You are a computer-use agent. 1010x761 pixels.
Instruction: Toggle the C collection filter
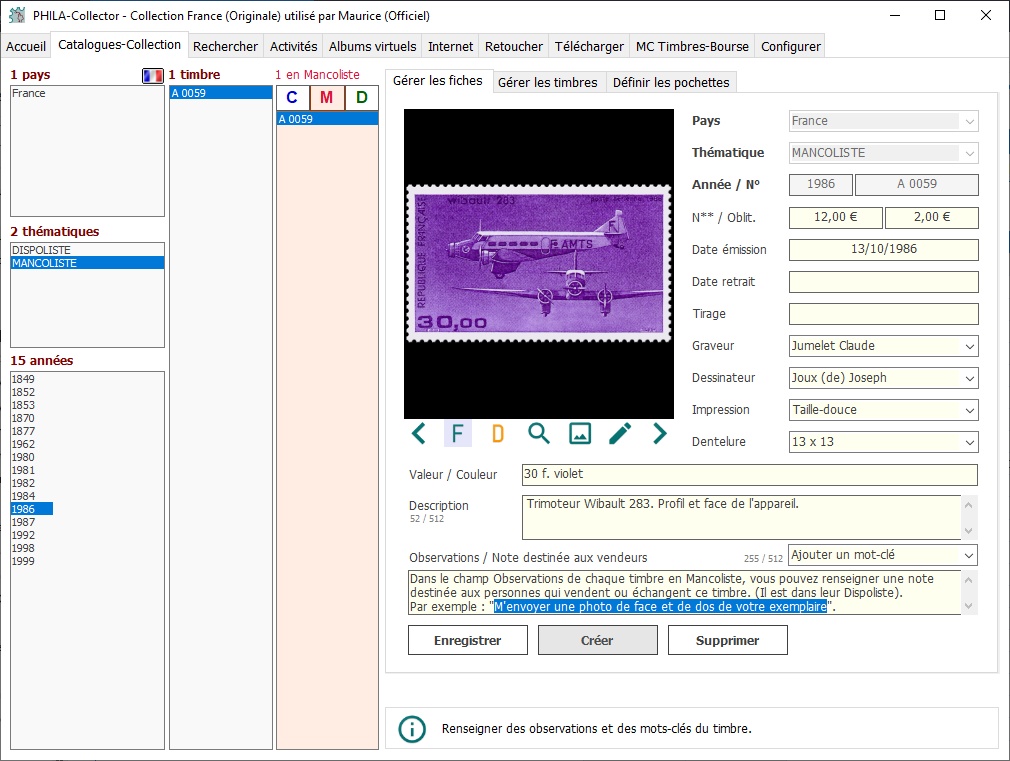pyautogui.click(x=292, y=97)
